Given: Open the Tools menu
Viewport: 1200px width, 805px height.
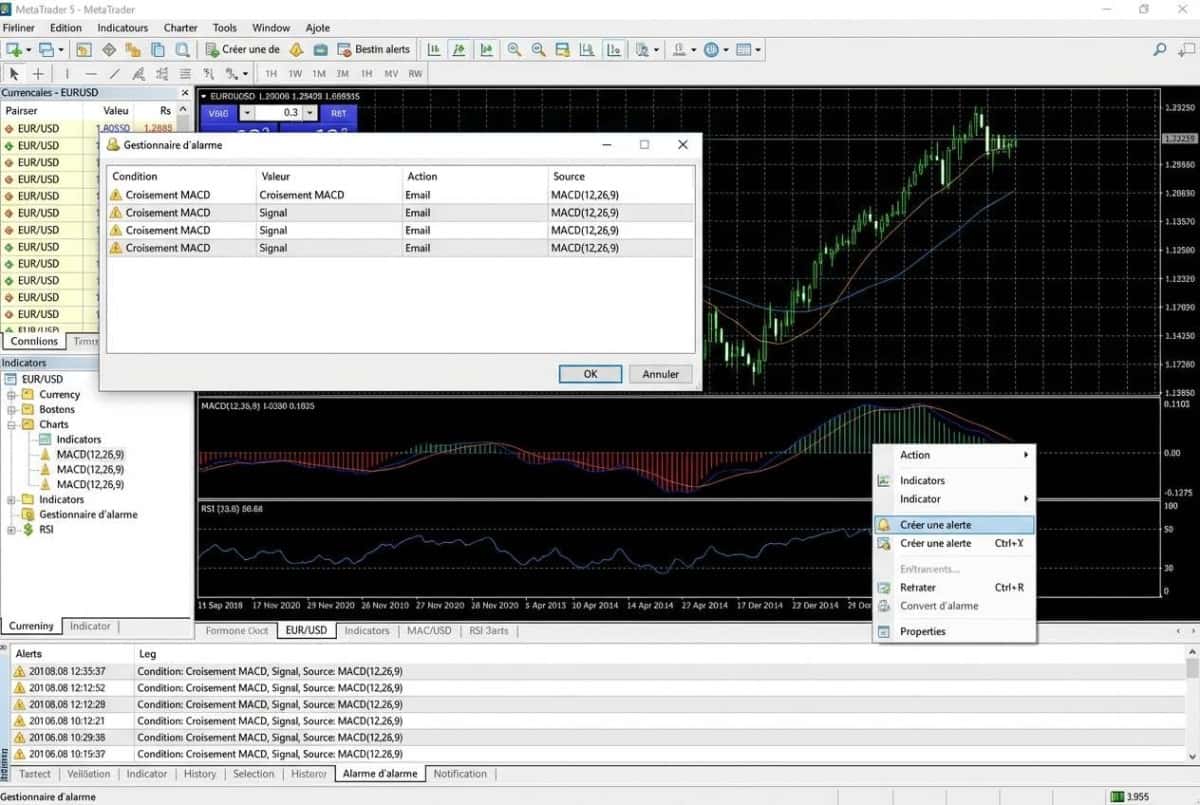Looking at the screenshot, I should (225, 28).
